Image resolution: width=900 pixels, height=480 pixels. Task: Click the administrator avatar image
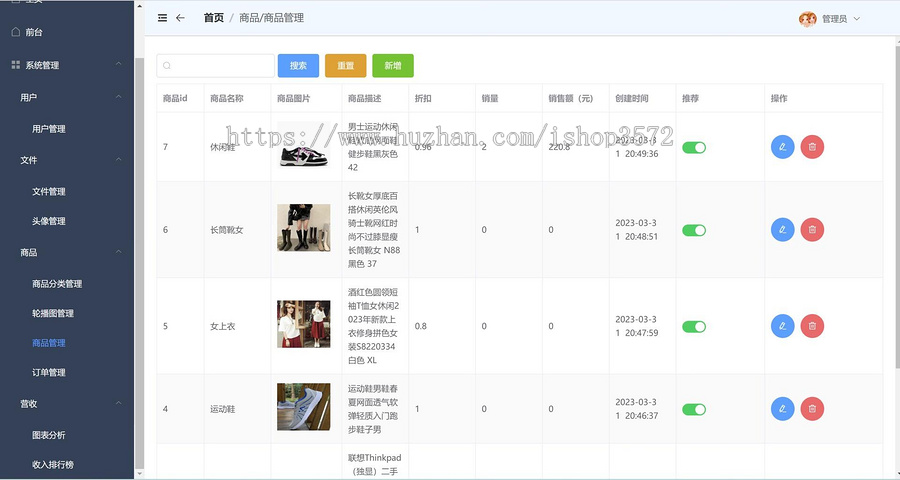(x=808, y=19)
